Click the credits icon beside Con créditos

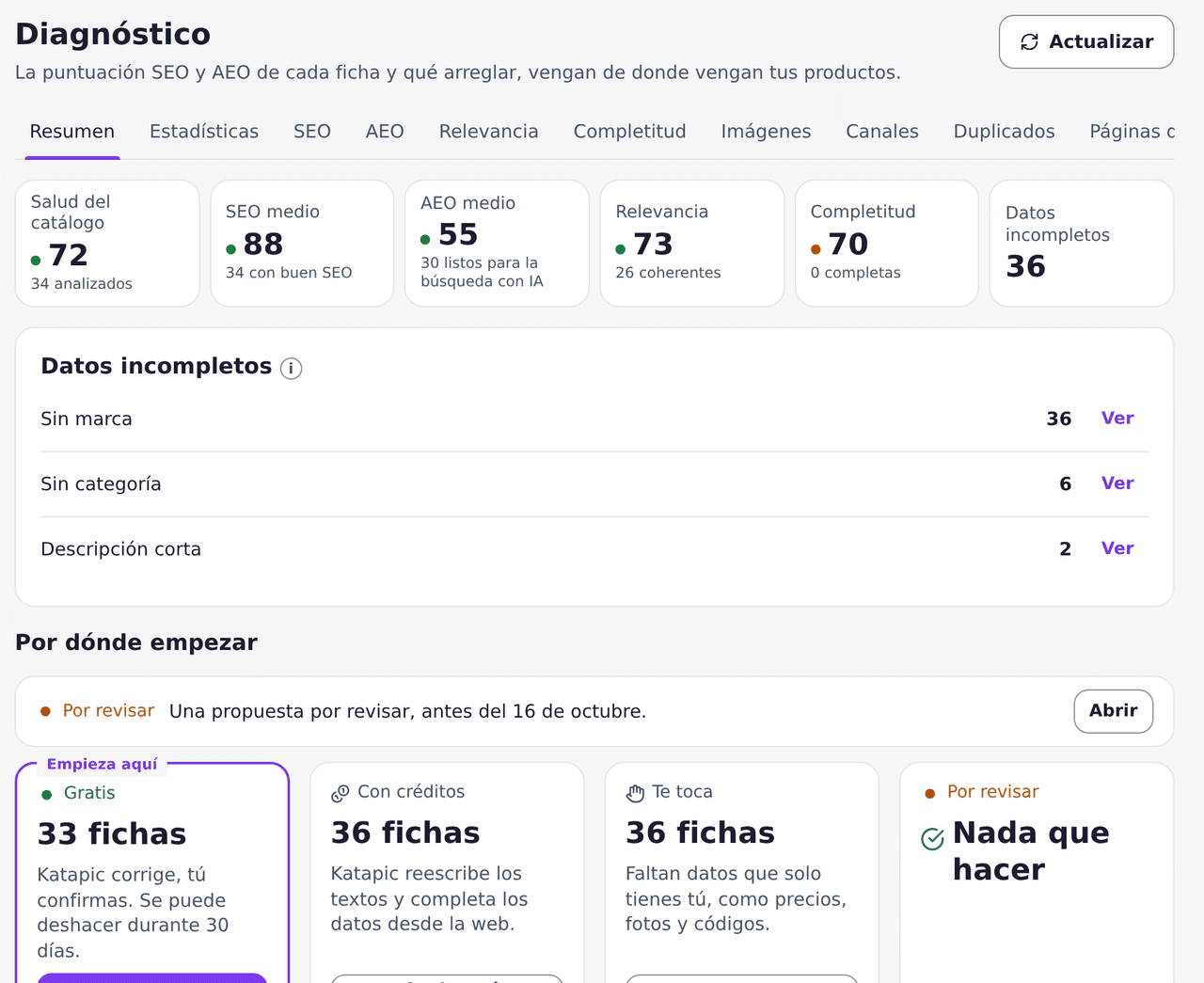pyautogui.click(x=341, y=793)
